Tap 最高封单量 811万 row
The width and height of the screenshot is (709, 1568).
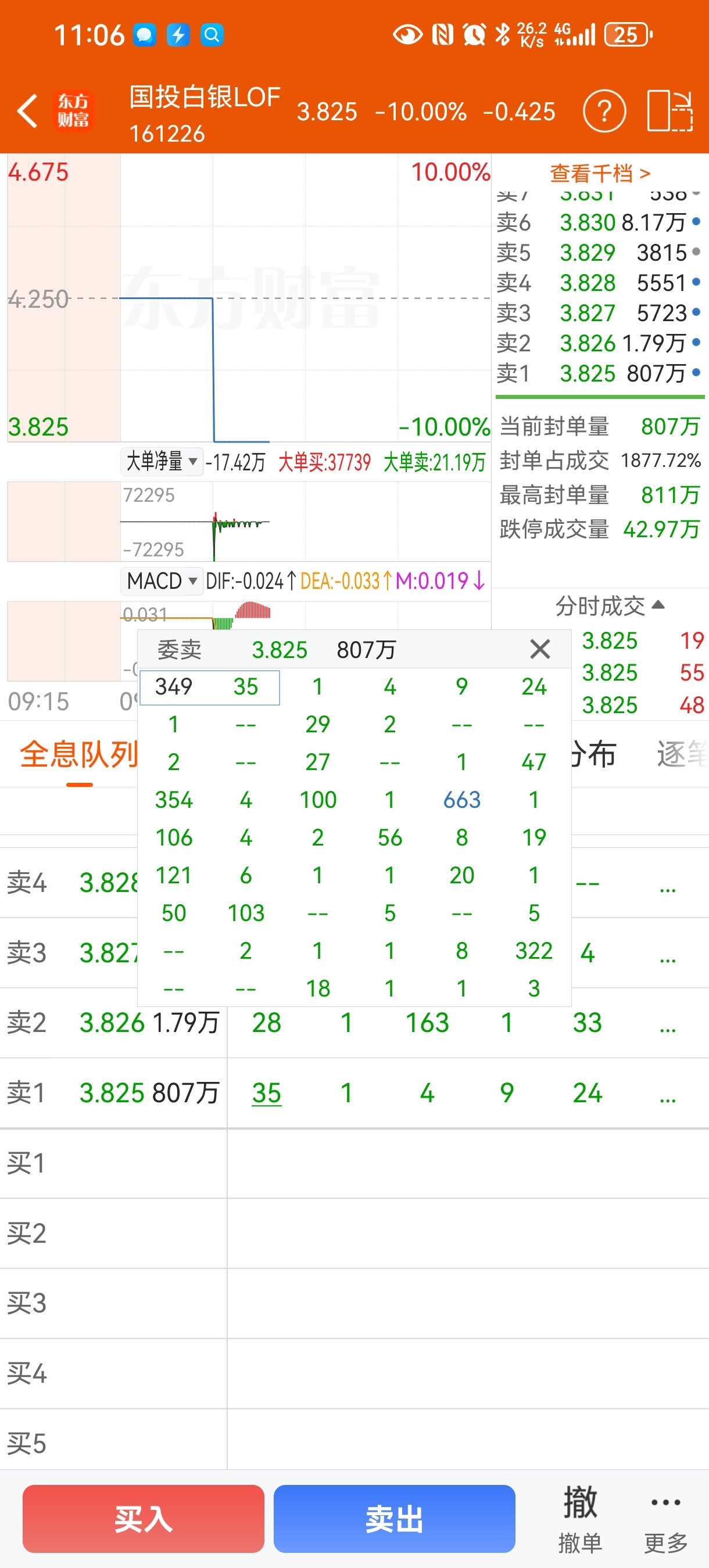click(600, 495)
